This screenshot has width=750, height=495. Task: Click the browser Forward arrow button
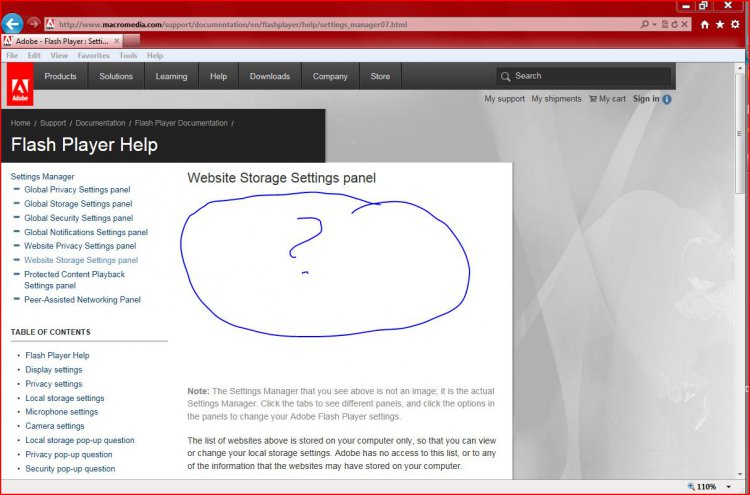coord(33,23)
